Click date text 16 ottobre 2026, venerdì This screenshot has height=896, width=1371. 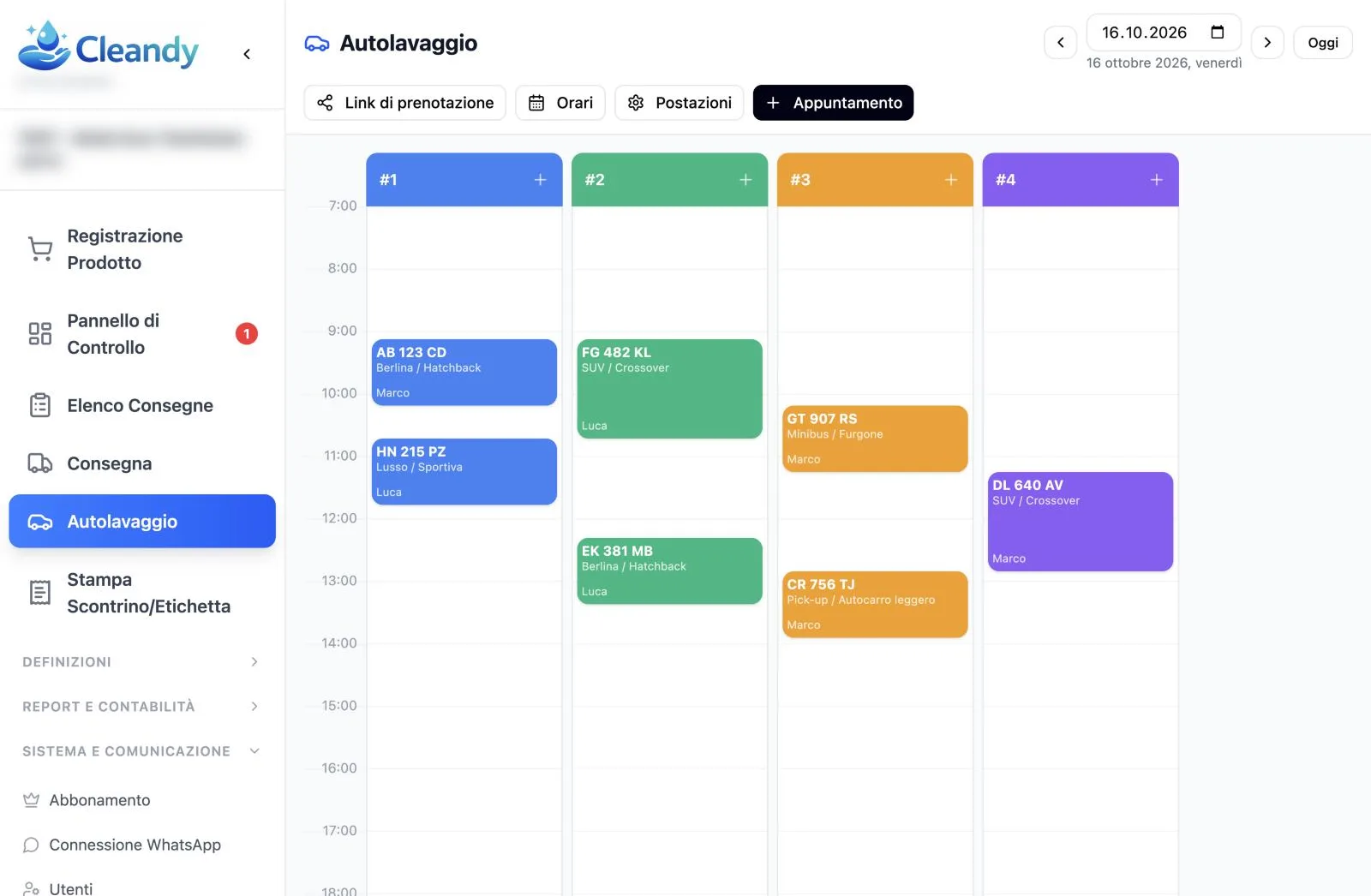click(1164, 63)
